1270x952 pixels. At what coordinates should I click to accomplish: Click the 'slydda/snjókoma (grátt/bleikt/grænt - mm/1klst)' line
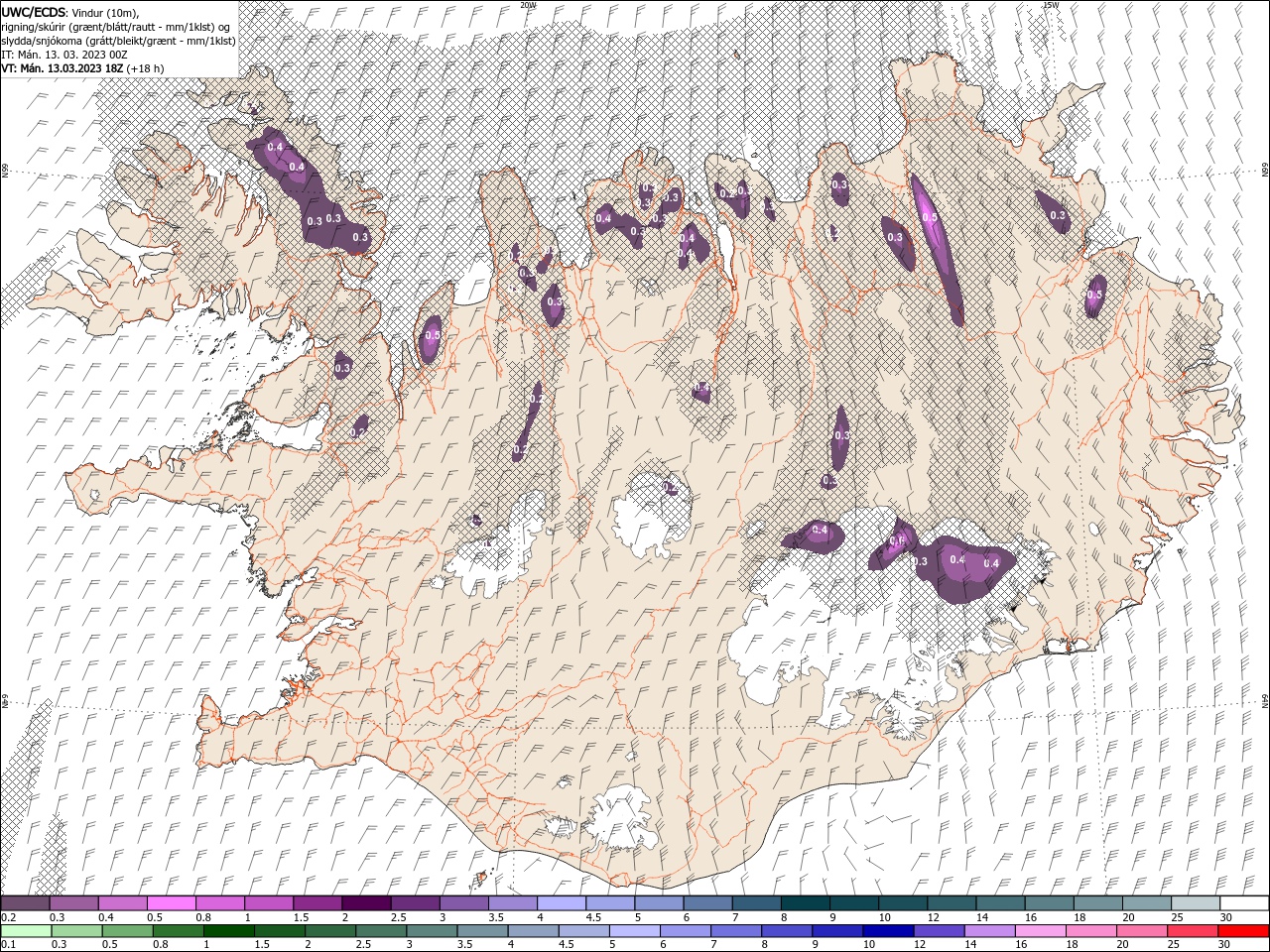pyautogui.click(x=119, y=41)
